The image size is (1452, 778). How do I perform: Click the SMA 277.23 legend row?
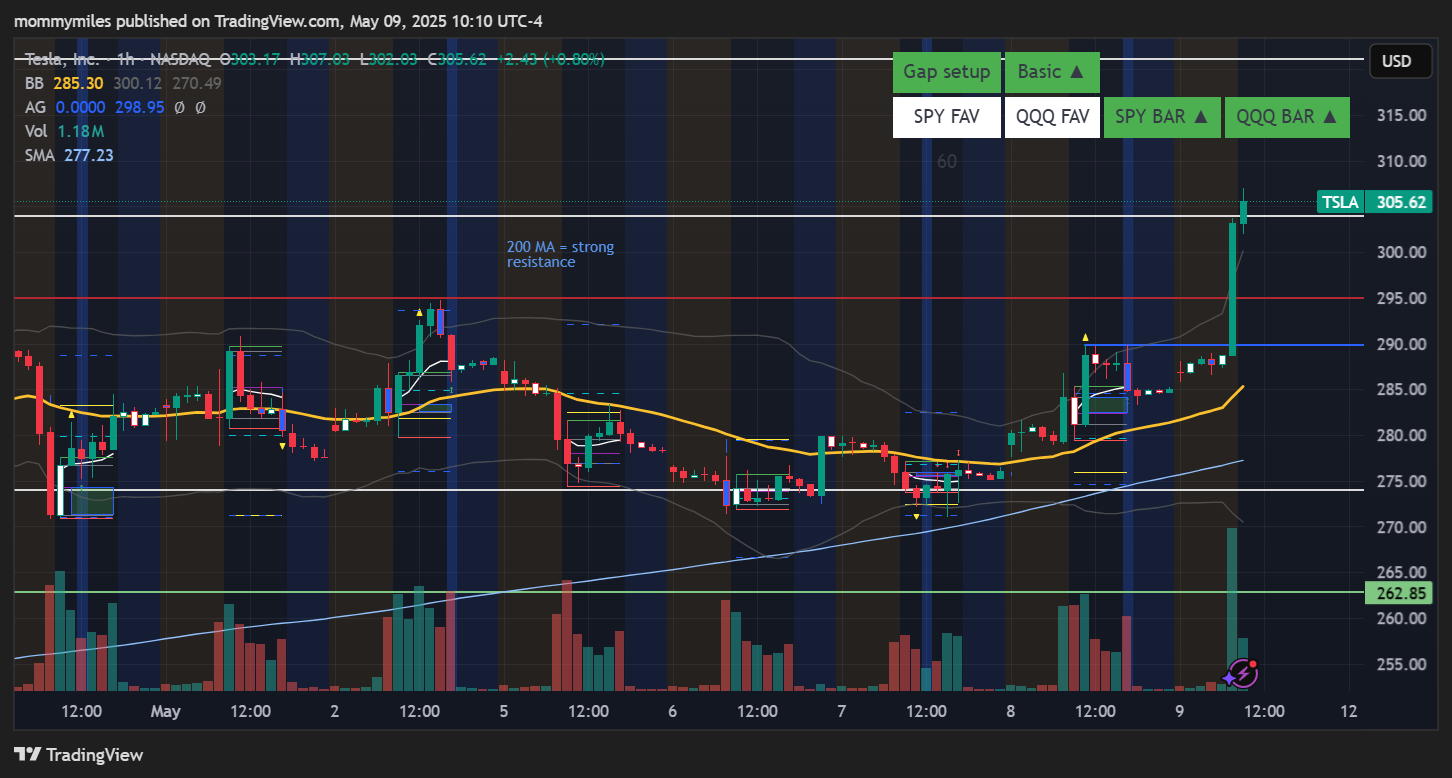pos(70,155)
